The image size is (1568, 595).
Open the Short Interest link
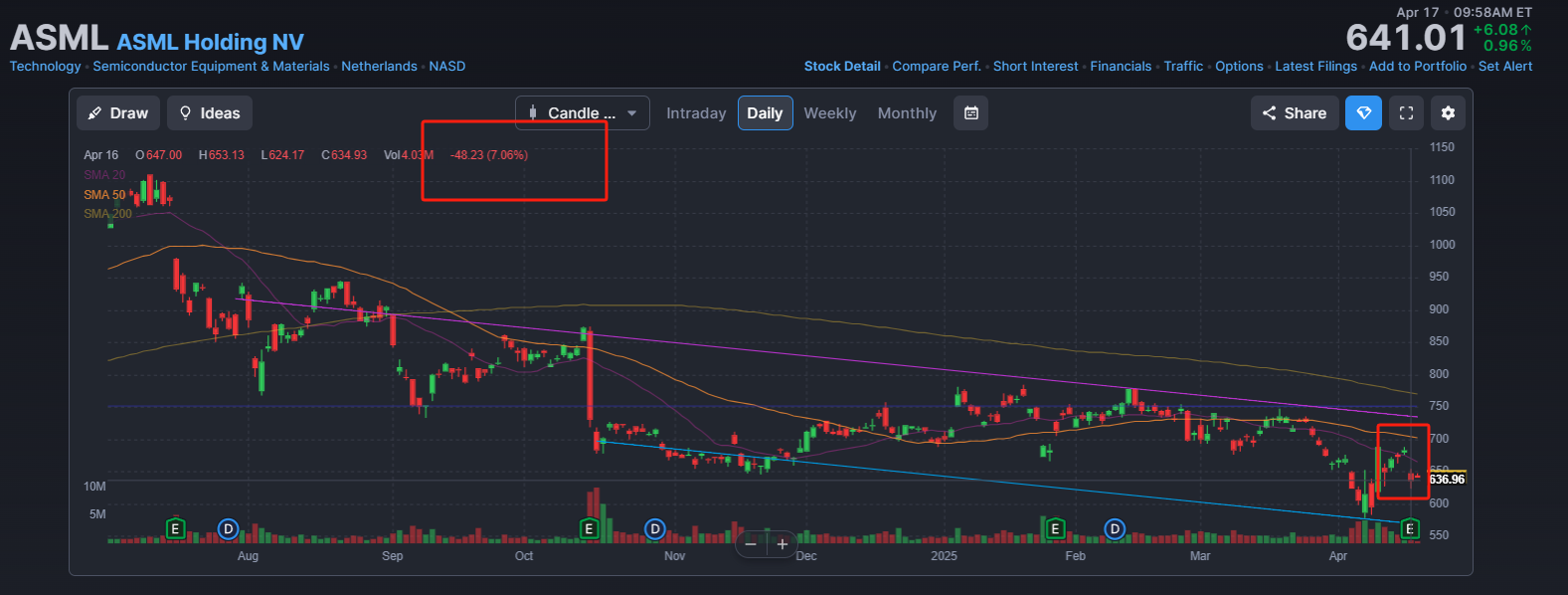point(1035,67)
